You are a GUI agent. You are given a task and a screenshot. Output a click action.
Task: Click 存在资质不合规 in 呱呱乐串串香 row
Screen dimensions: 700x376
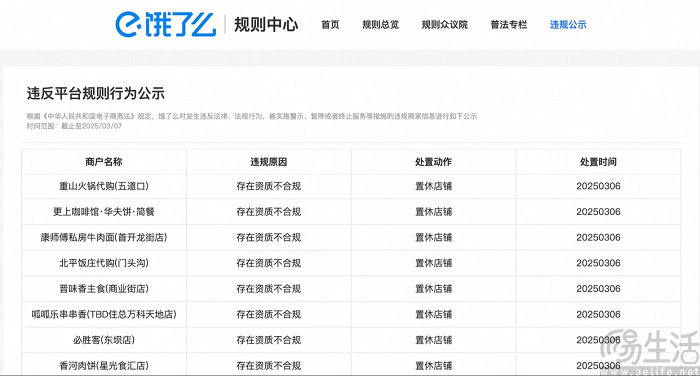[268, 314]
